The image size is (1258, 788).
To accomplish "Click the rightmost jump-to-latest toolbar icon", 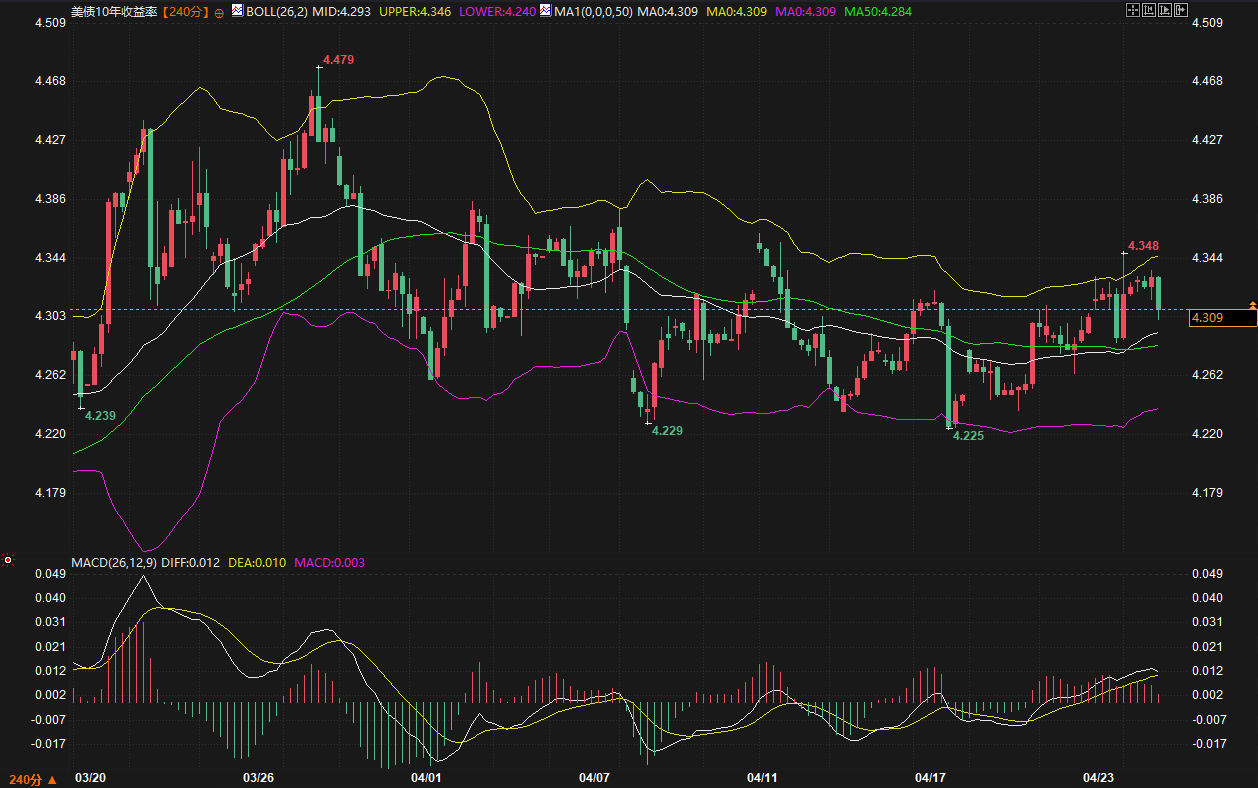I will pos(1181,10).
